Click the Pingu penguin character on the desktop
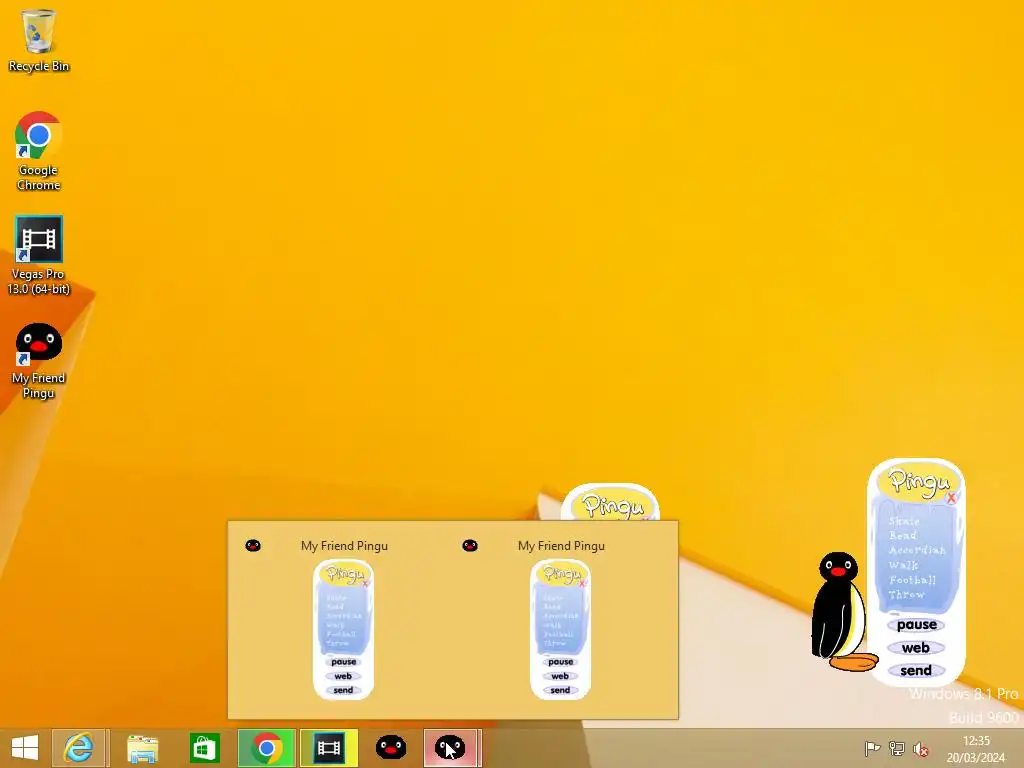The width and height of the screenshot is (1024, 768). 842,612
